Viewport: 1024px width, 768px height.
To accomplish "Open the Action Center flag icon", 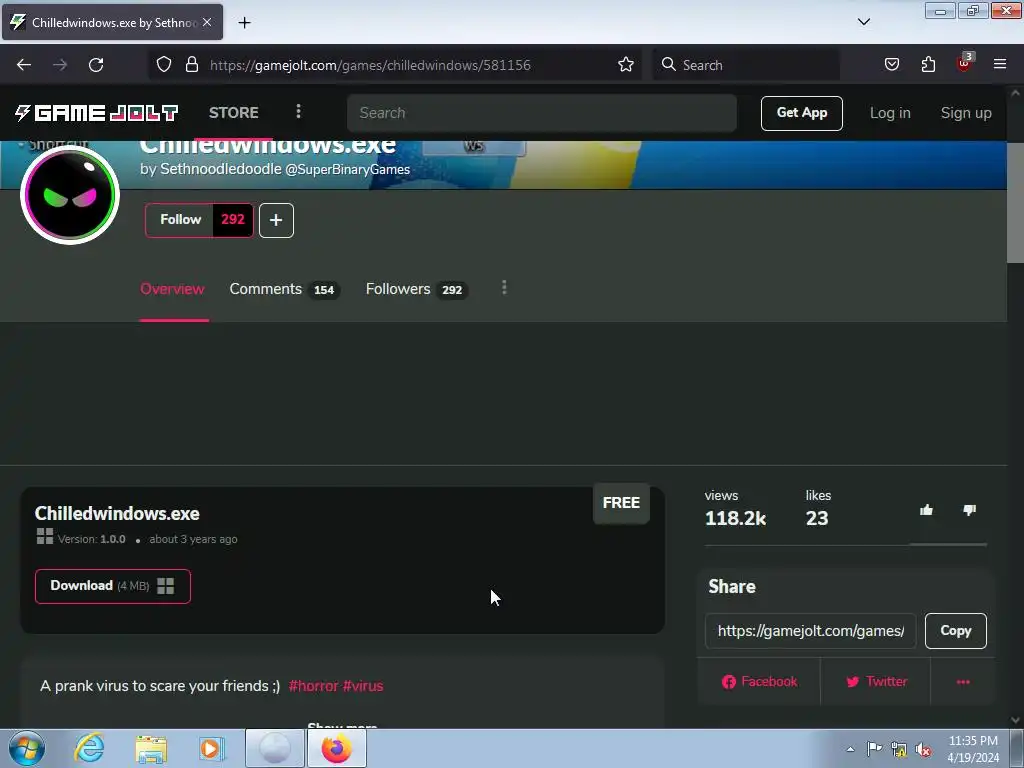I will tap(874, 748).
